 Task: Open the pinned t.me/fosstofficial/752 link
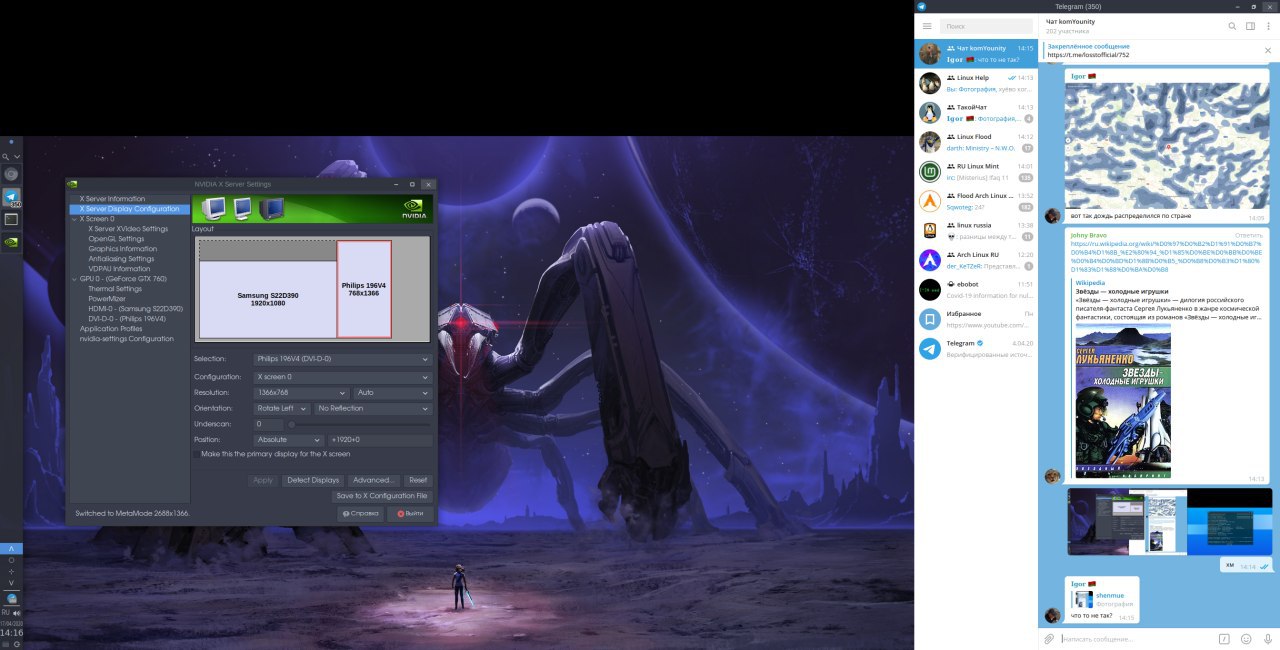(x=1088, y=55)
